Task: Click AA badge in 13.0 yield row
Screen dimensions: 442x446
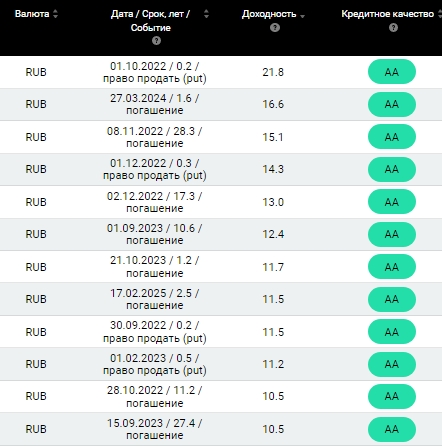Action: (x=392, y=202)
